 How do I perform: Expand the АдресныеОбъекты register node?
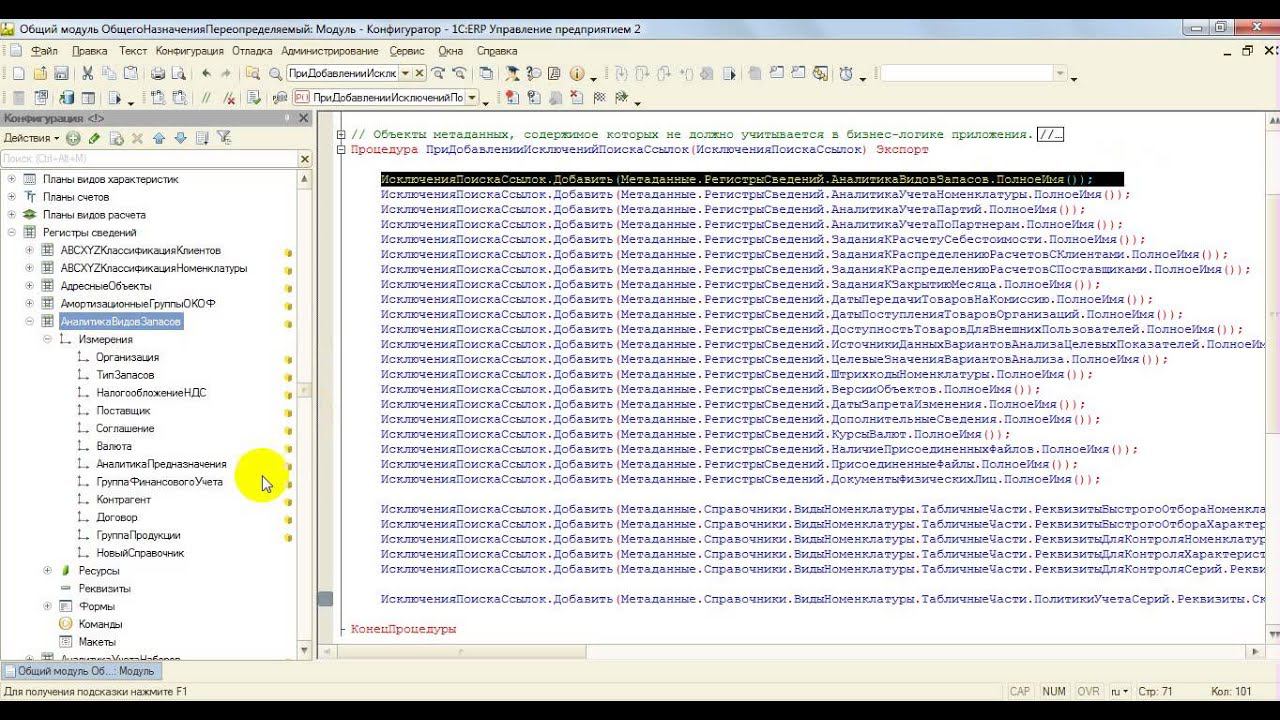(x=30, y=286)
